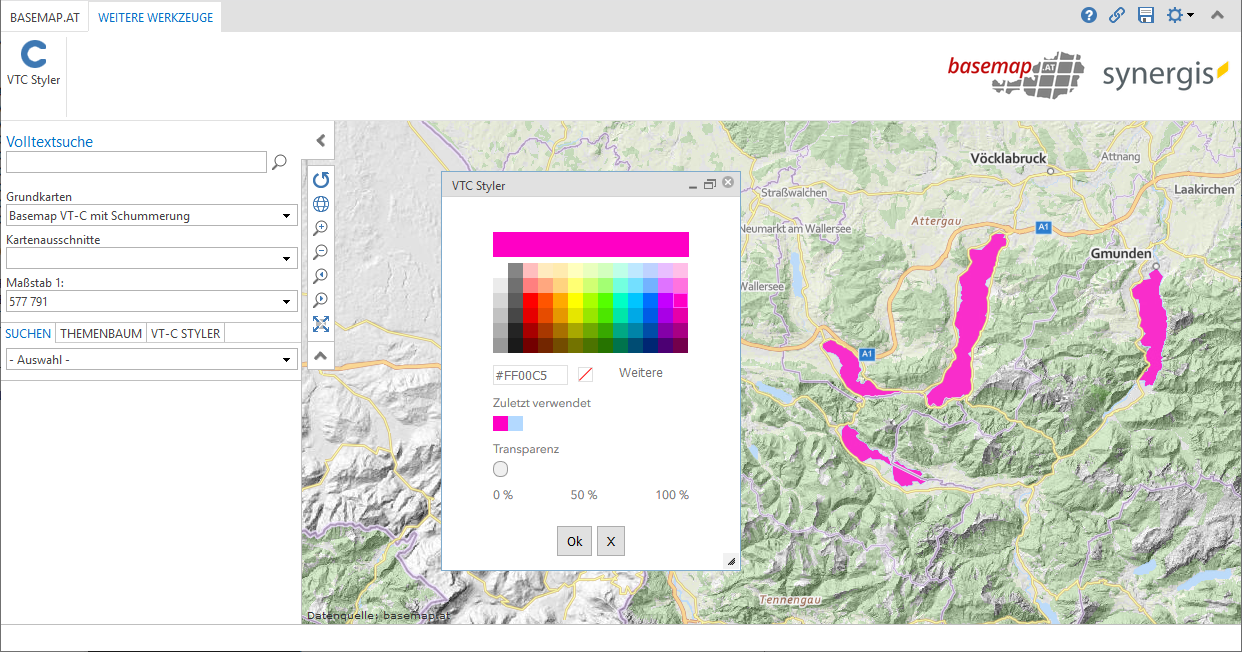Click the save icon in the header

(1145, 15)
